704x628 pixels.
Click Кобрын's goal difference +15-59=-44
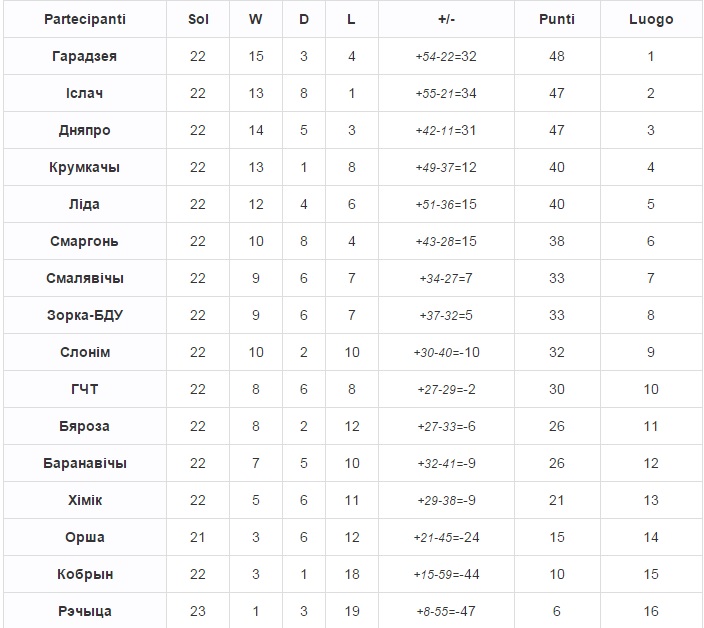(446, 574)
